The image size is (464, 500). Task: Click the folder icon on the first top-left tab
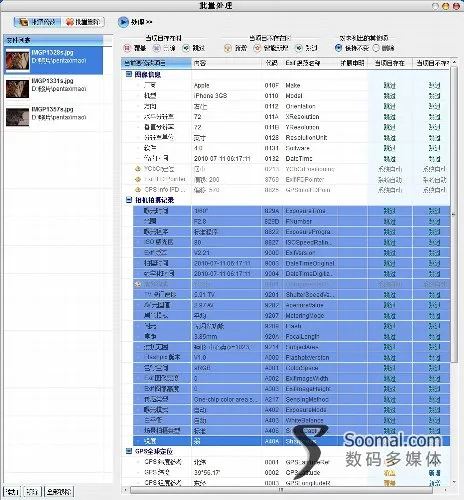24,22
